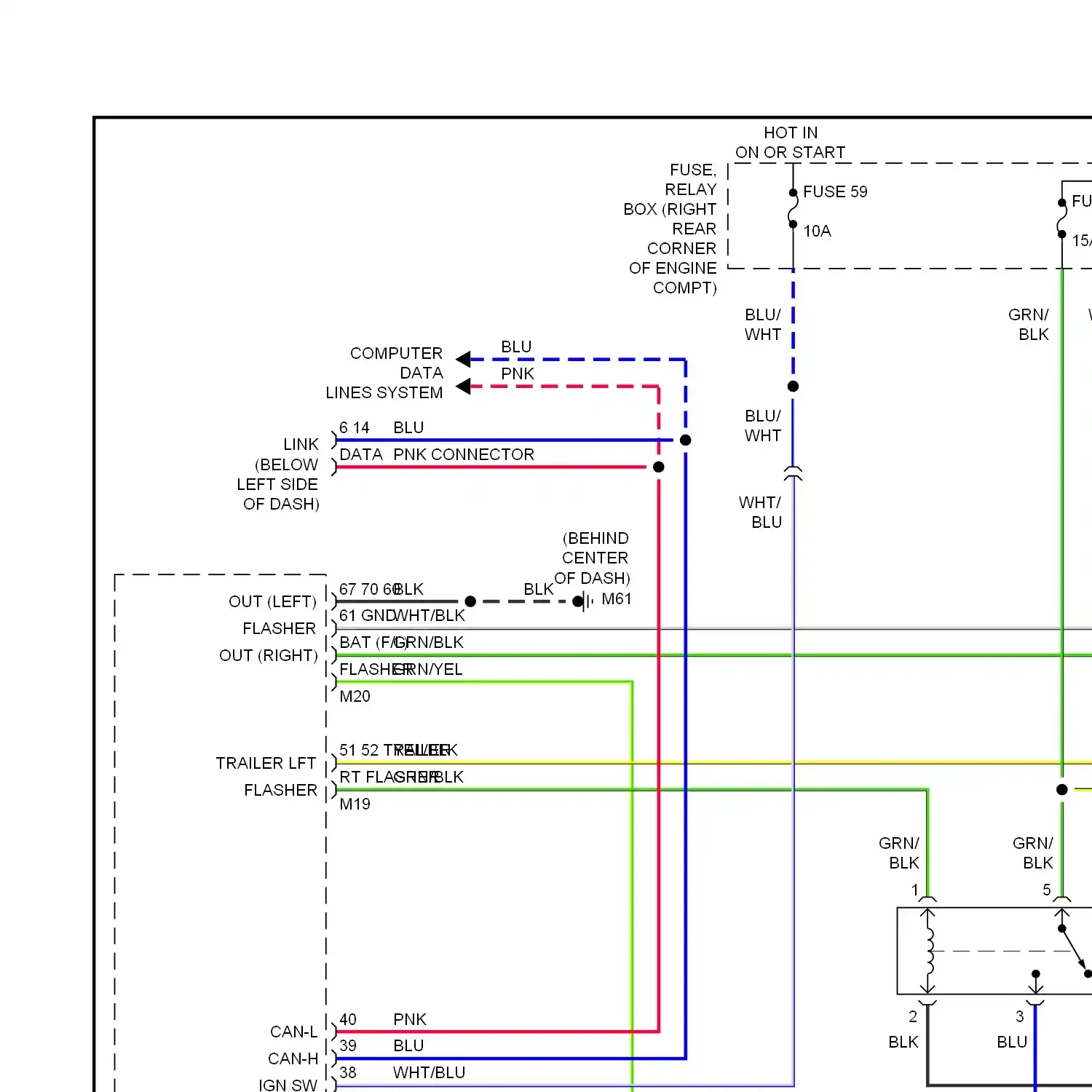Select the 'CAN-H' label
The width and height of the screenshot is (1092, 1092).
[293, 1059]
